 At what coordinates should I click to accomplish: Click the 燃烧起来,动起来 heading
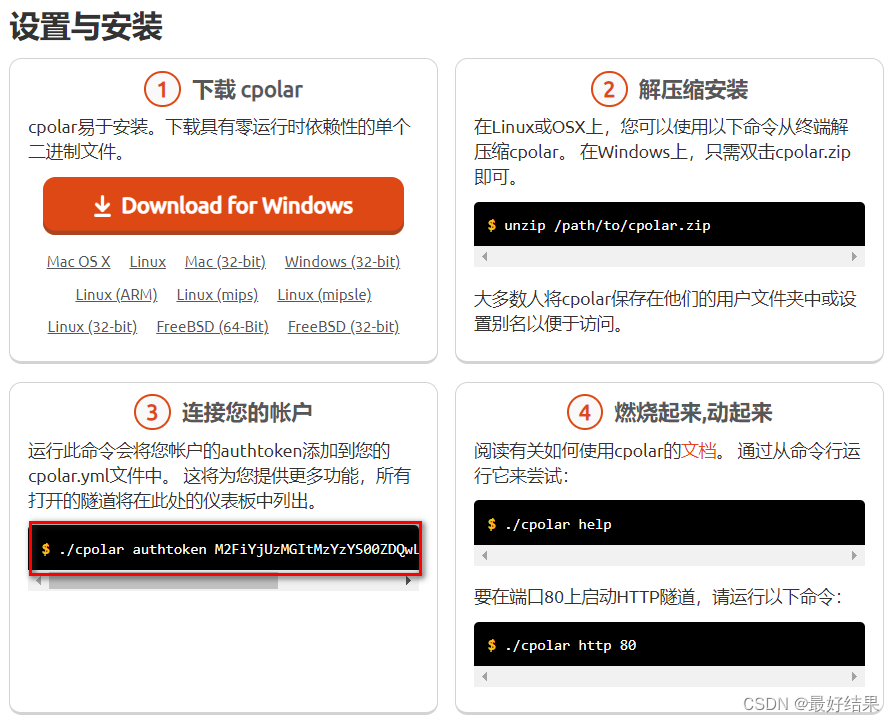coord(693,412)
